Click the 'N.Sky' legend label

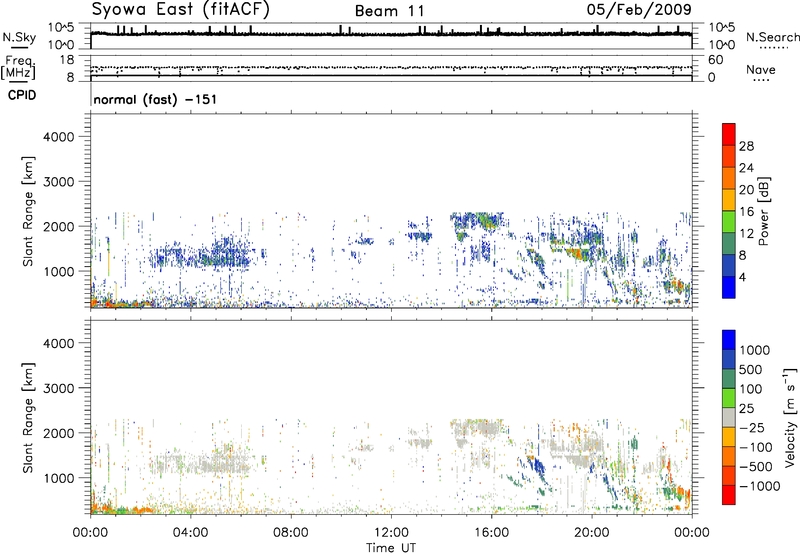pos(19,38)
